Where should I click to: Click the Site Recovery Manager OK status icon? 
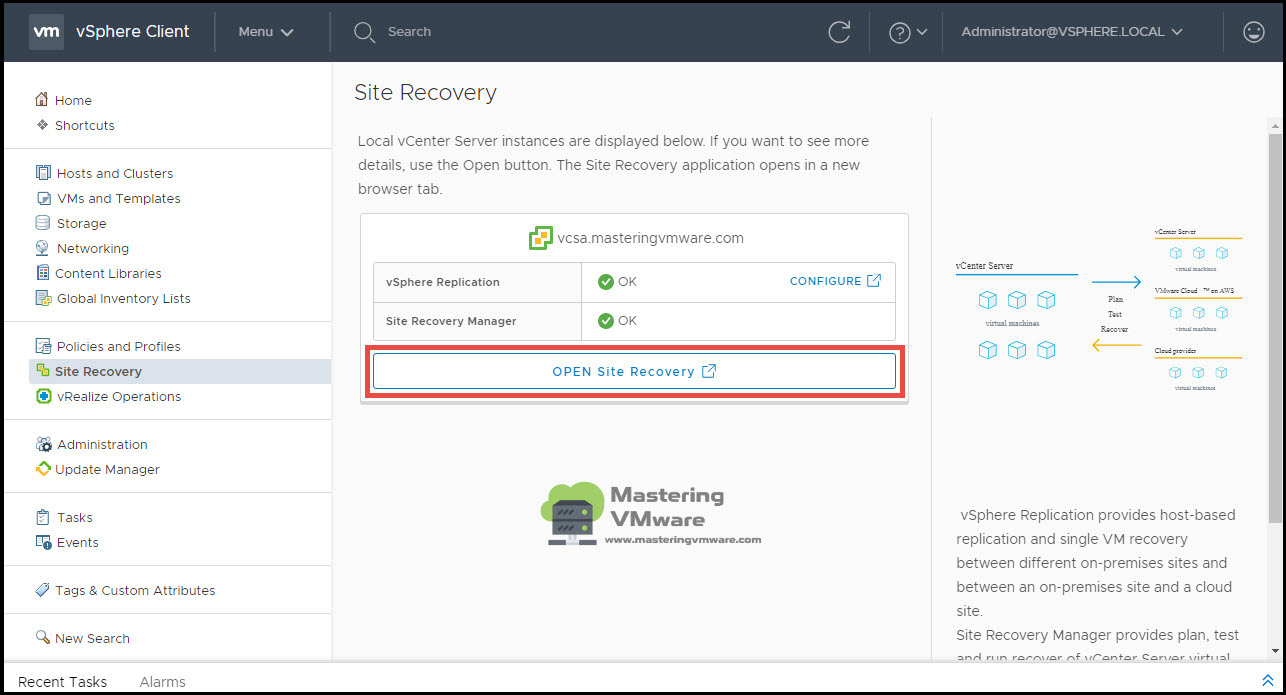pyautogui.click(x=605, y=321)
